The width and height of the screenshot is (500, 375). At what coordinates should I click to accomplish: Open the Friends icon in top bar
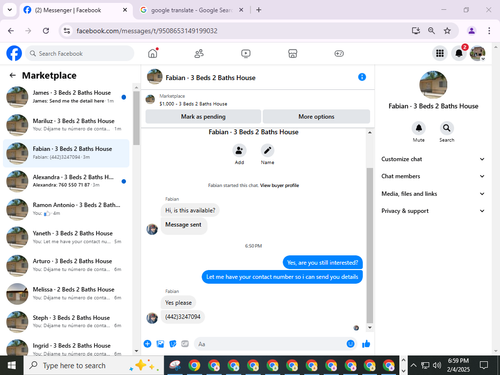[199, 53]
